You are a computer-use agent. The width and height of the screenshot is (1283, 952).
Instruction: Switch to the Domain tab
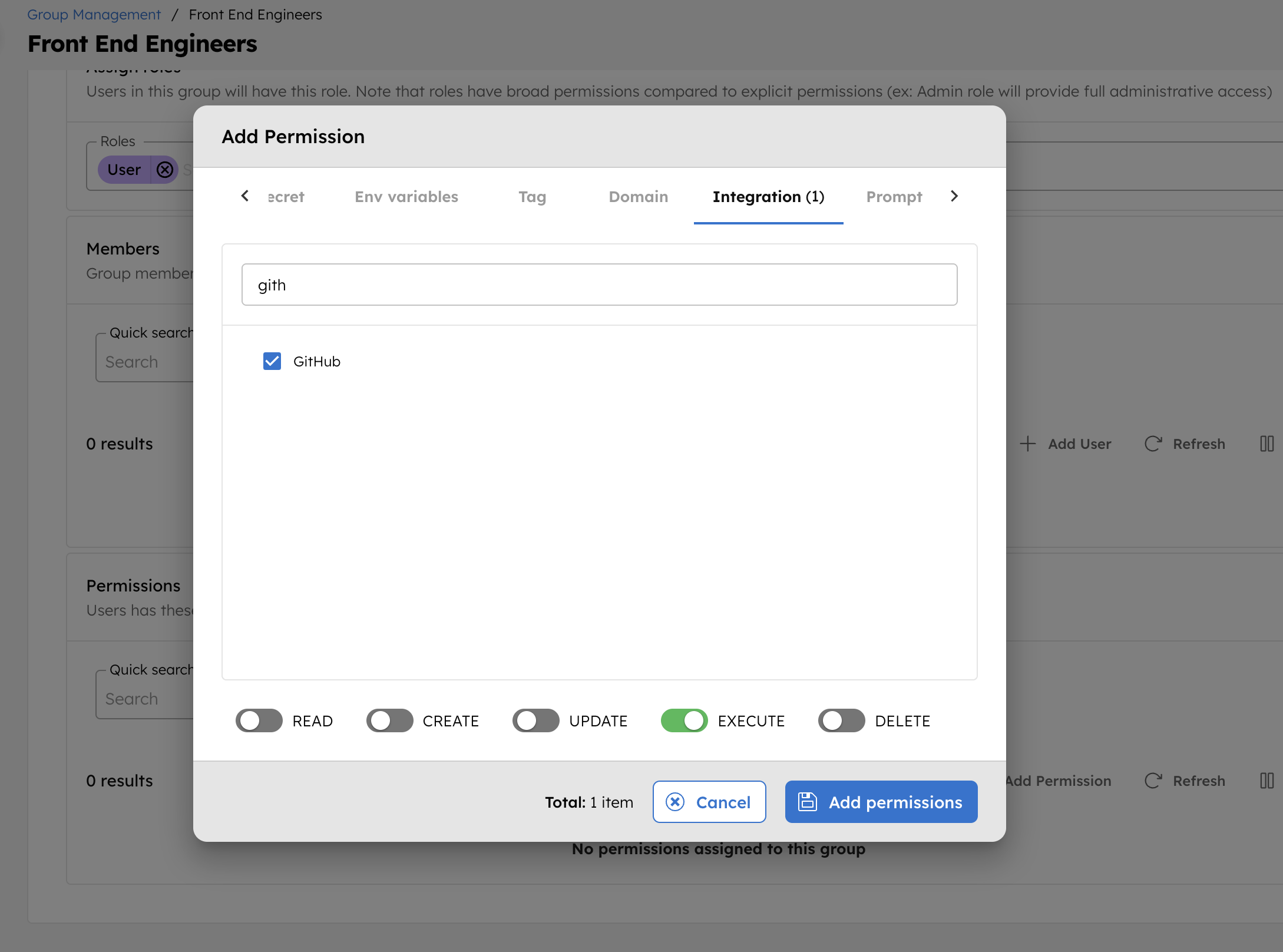click(x=638, y=197)
